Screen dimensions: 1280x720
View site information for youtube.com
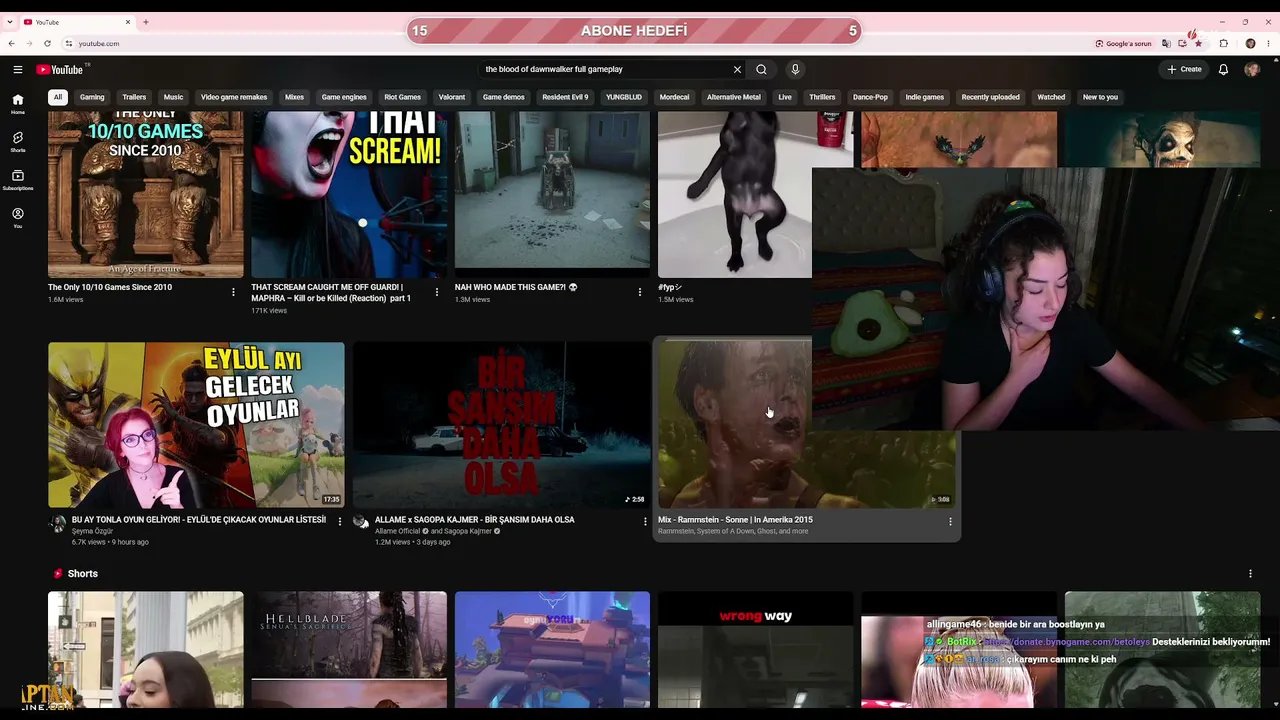pos(68,43)
